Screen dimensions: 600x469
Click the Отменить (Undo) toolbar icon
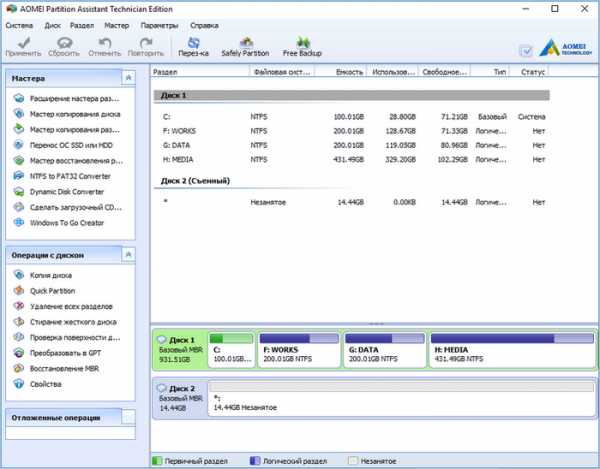[104, 47]
